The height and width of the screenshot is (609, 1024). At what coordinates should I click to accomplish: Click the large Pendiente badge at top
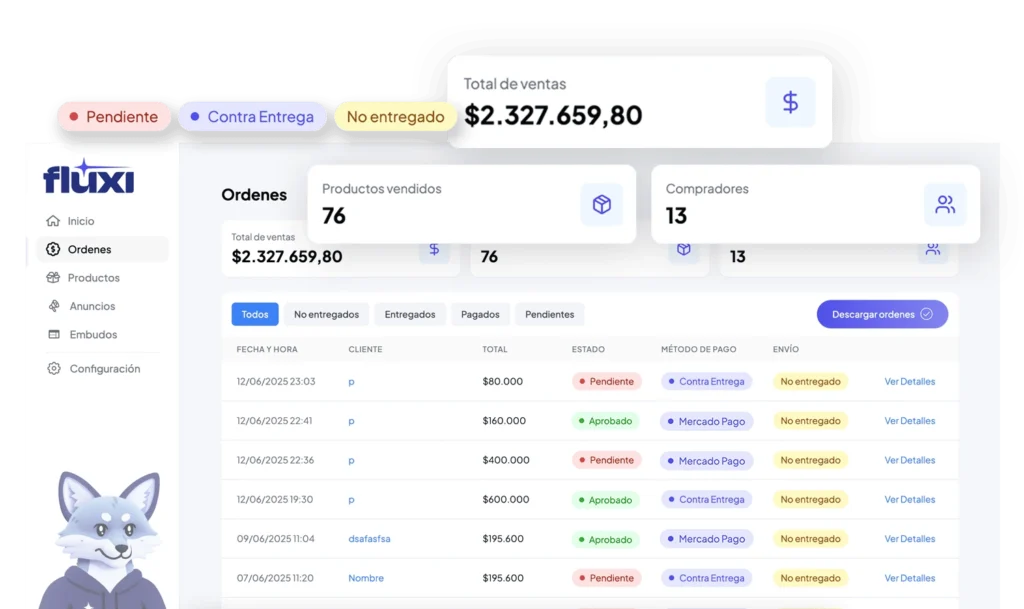tap(114, 117)
